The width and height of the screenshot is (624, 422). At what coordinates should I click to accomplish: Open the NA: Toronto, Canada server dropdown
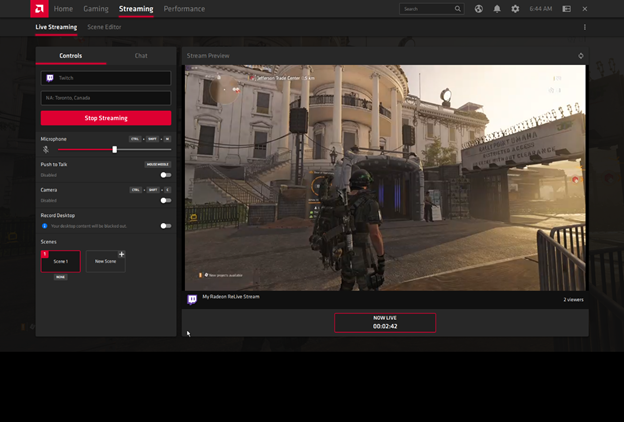(x=106, y=98)
